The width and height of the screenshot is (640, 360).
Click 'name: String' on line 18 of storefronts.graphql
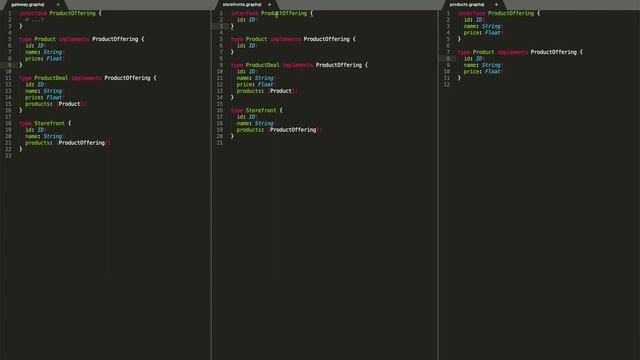coord(256,123)
